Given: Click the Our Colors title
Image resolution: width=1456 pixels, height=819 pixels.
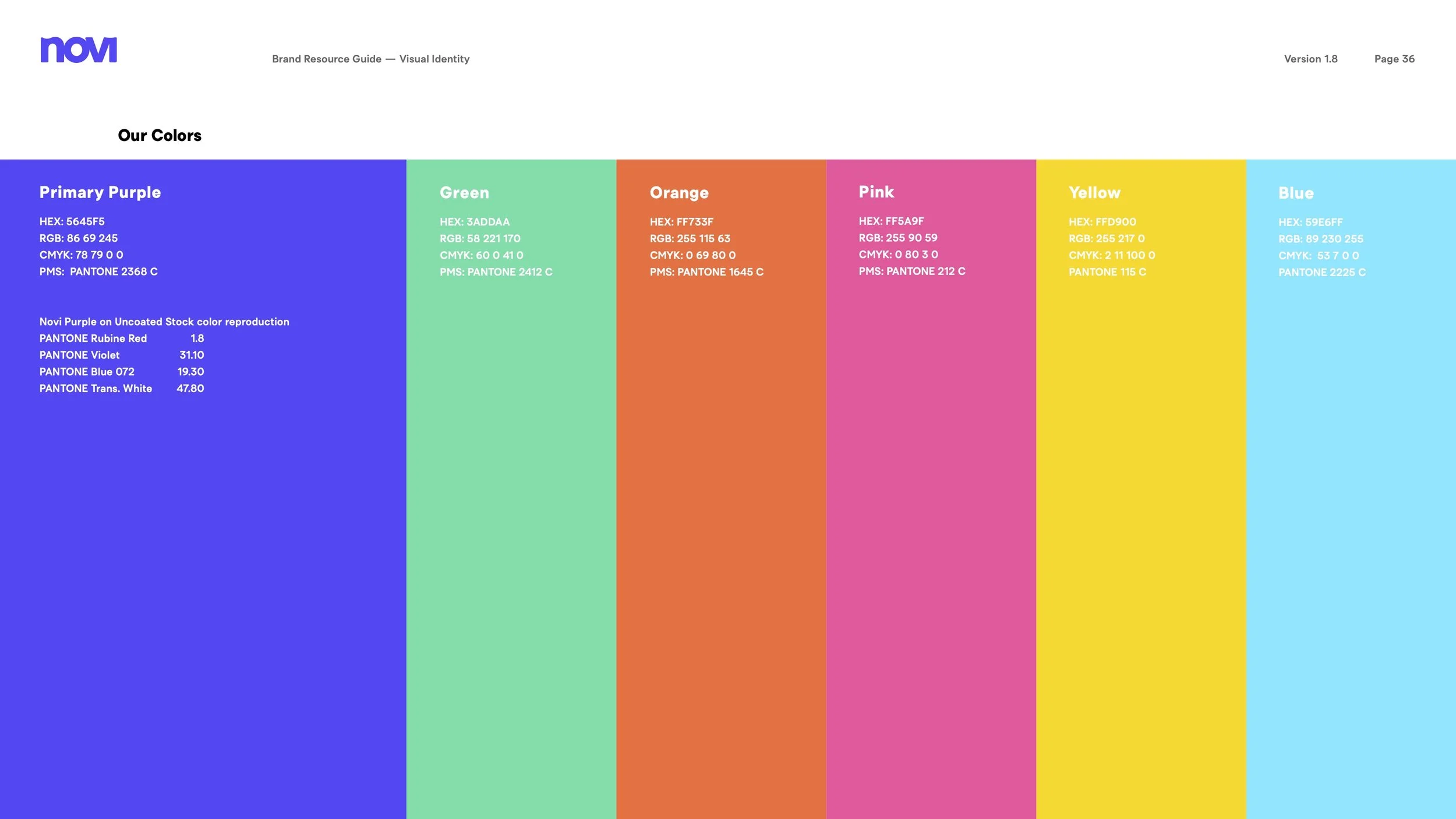Looking at the screenshot, I should (x=159, y=135).
